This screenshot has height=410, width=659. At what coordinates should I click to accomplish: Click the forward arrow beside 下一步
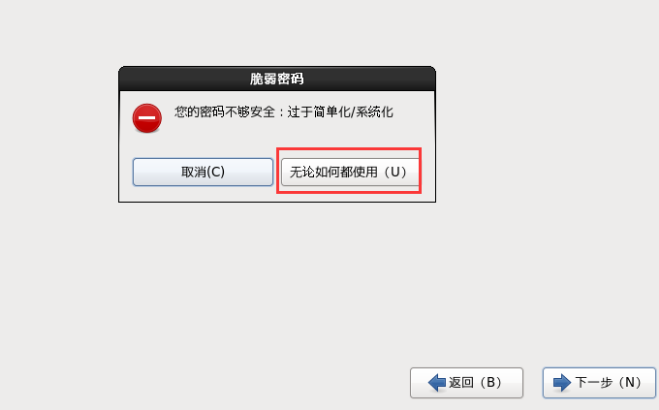pyautogui.click(x=562, y=383)
